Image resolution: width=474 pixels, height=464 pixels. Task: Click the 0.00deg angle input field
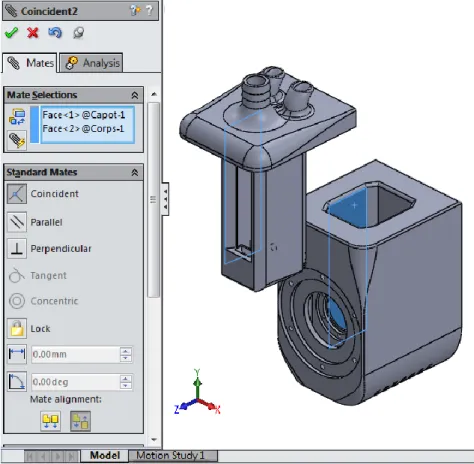click(x=75, y=382)
